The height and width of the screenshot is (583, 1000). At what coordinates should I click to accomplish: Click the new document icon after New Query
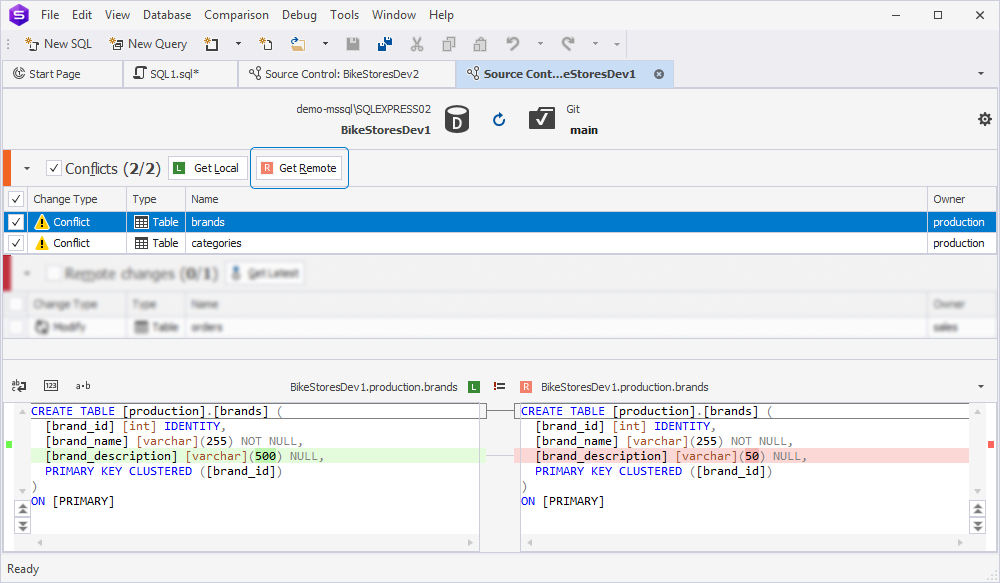(211, 44)
